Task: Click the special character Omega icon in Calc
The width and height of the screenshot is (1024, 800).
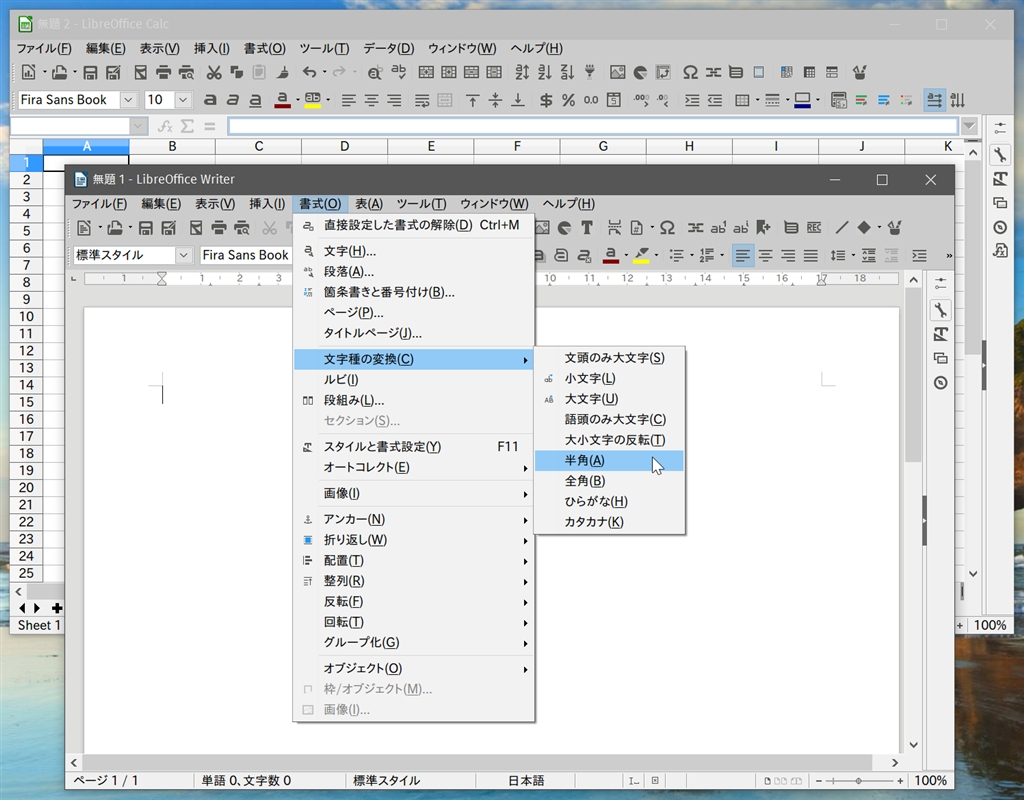Action: [690, 72]
